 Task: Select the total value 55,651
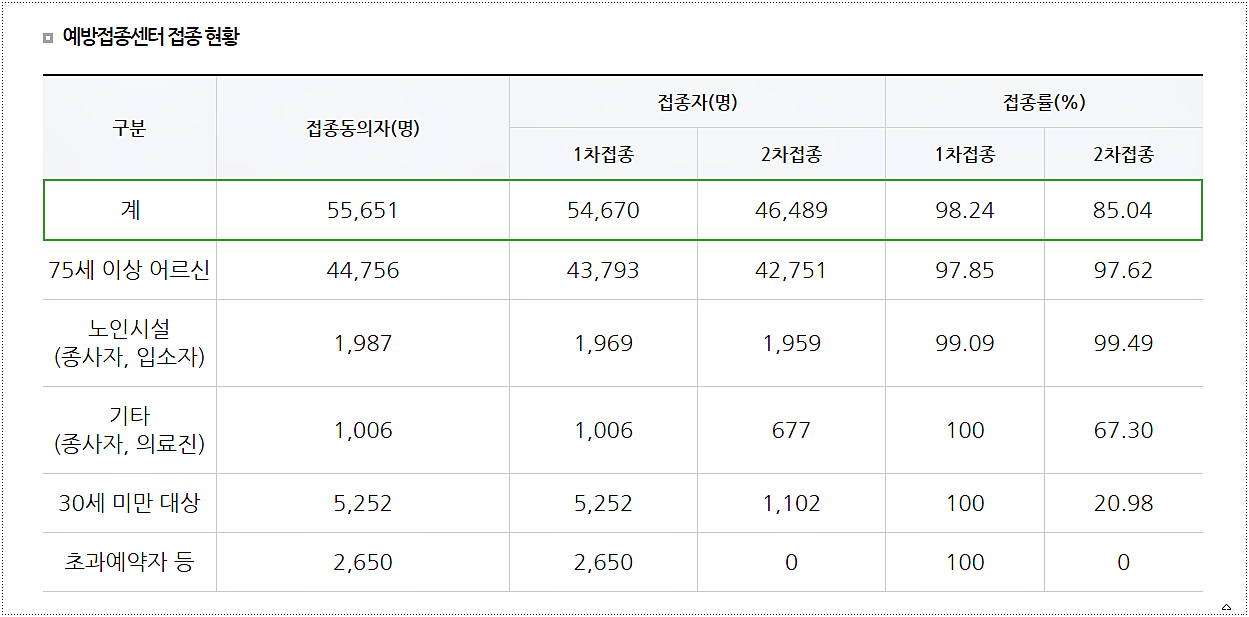(363, 211)
